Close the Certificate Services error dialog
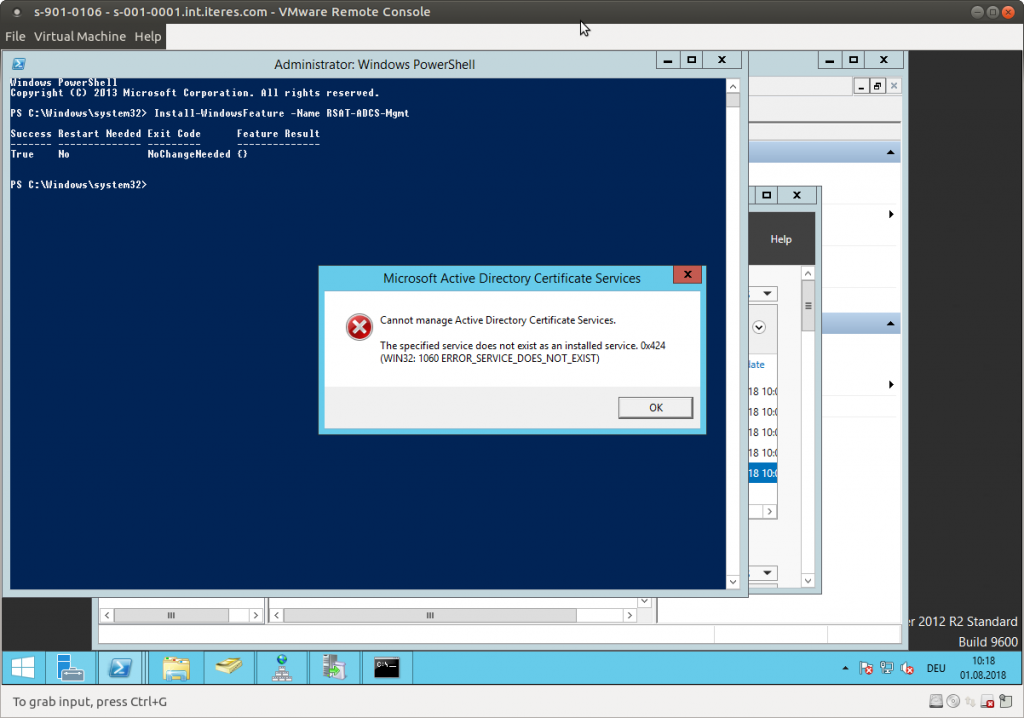Viewport: 1024px width, 718px height. 688,275
